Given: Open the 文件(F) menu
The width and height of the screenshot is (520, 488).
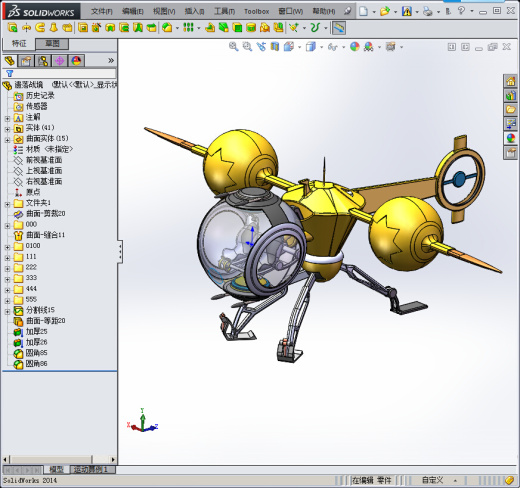Looking at the screenshot, I should (102, 11).
